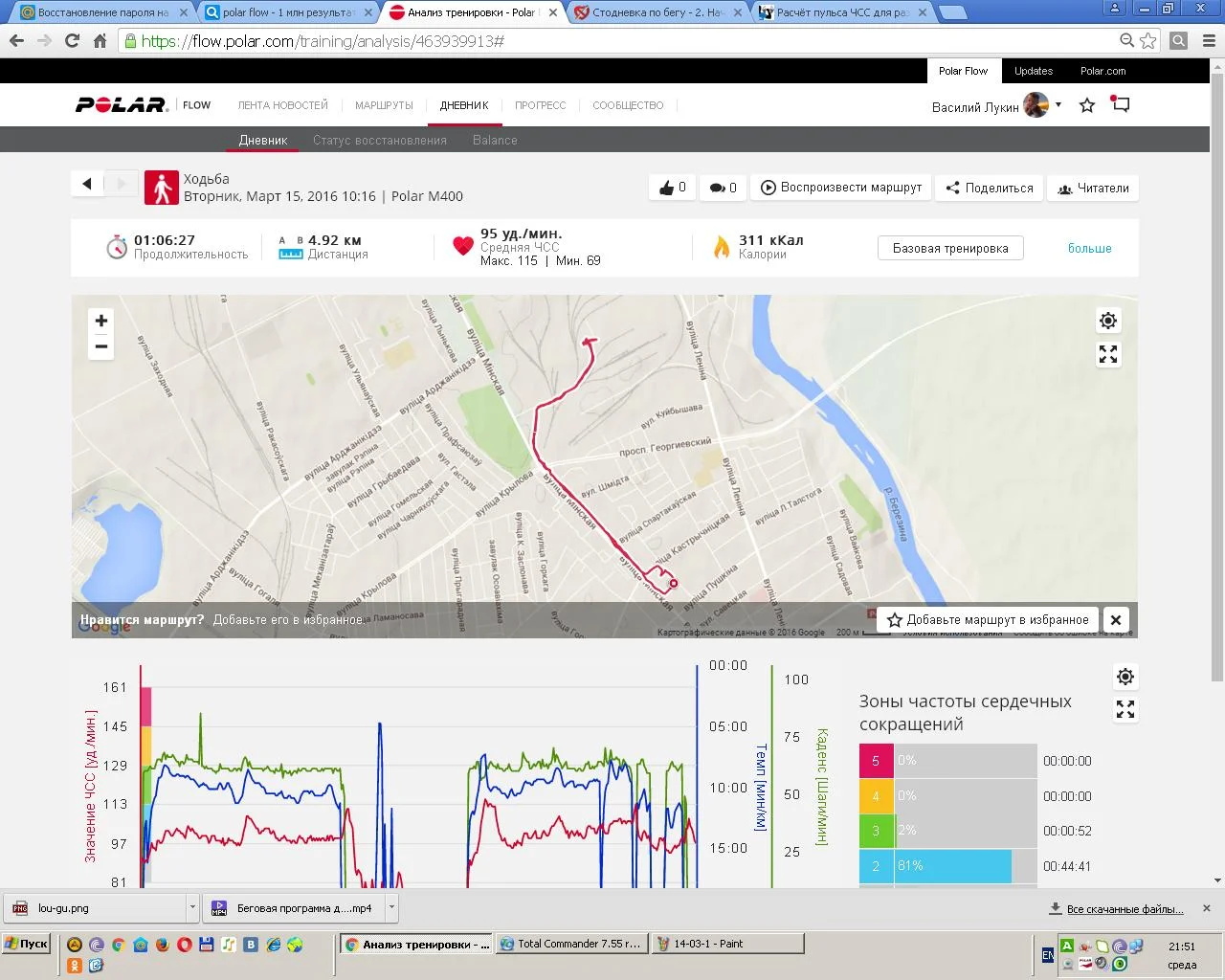1225x980 pixels.
Task: Open notifications icon next to star
Action: point(1121,104)
